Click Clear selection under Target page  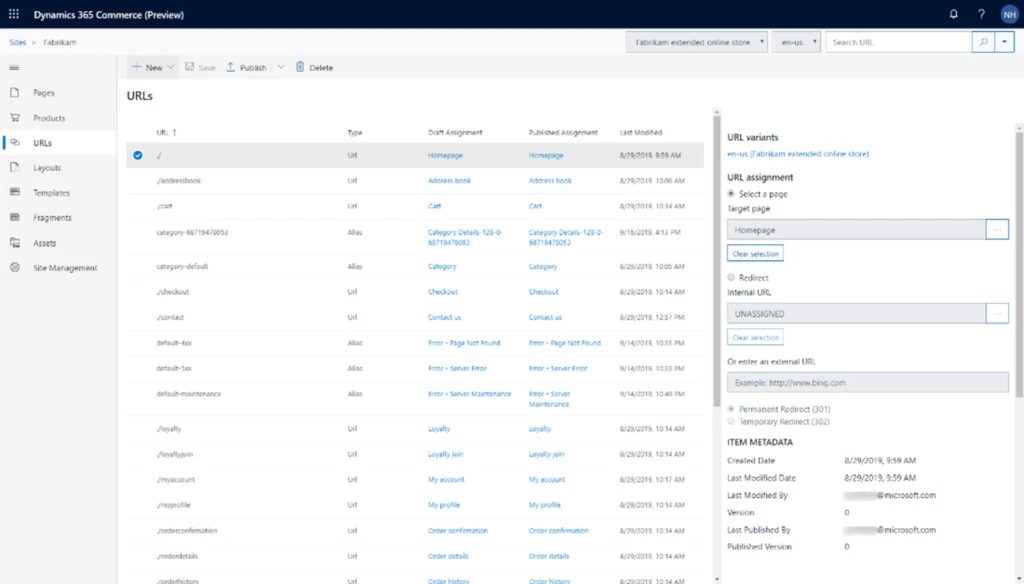click(755, 253)
